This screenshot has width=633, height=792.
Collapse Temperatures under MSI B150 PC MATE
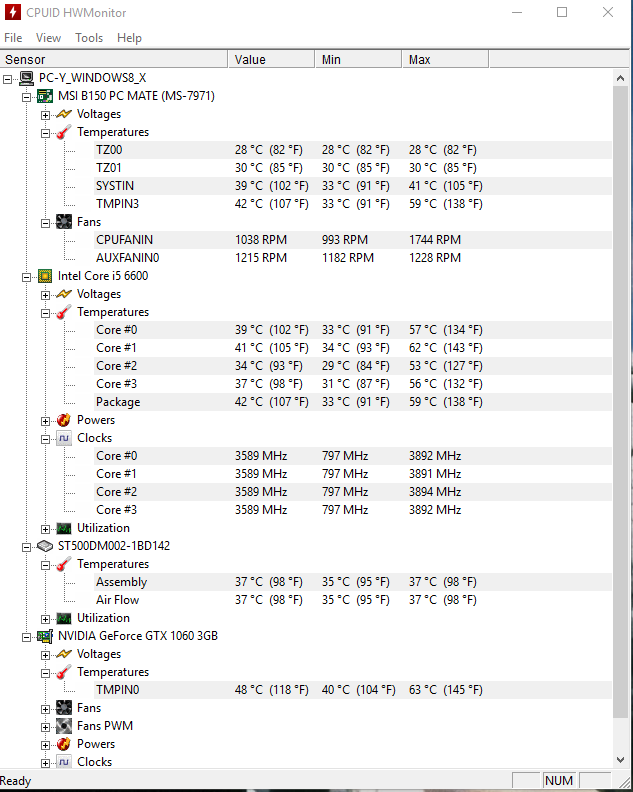point(45,133)
